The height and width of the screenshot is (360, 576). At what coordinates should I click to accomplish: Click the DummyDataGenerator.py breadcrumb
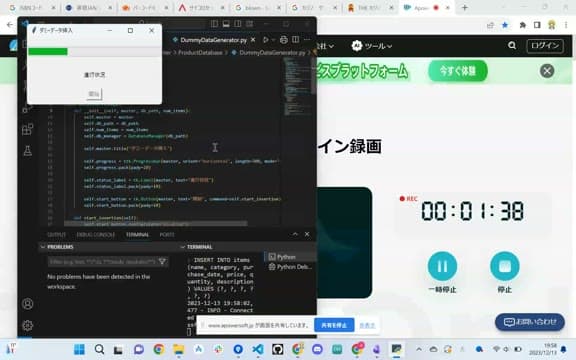pos(272,53)
